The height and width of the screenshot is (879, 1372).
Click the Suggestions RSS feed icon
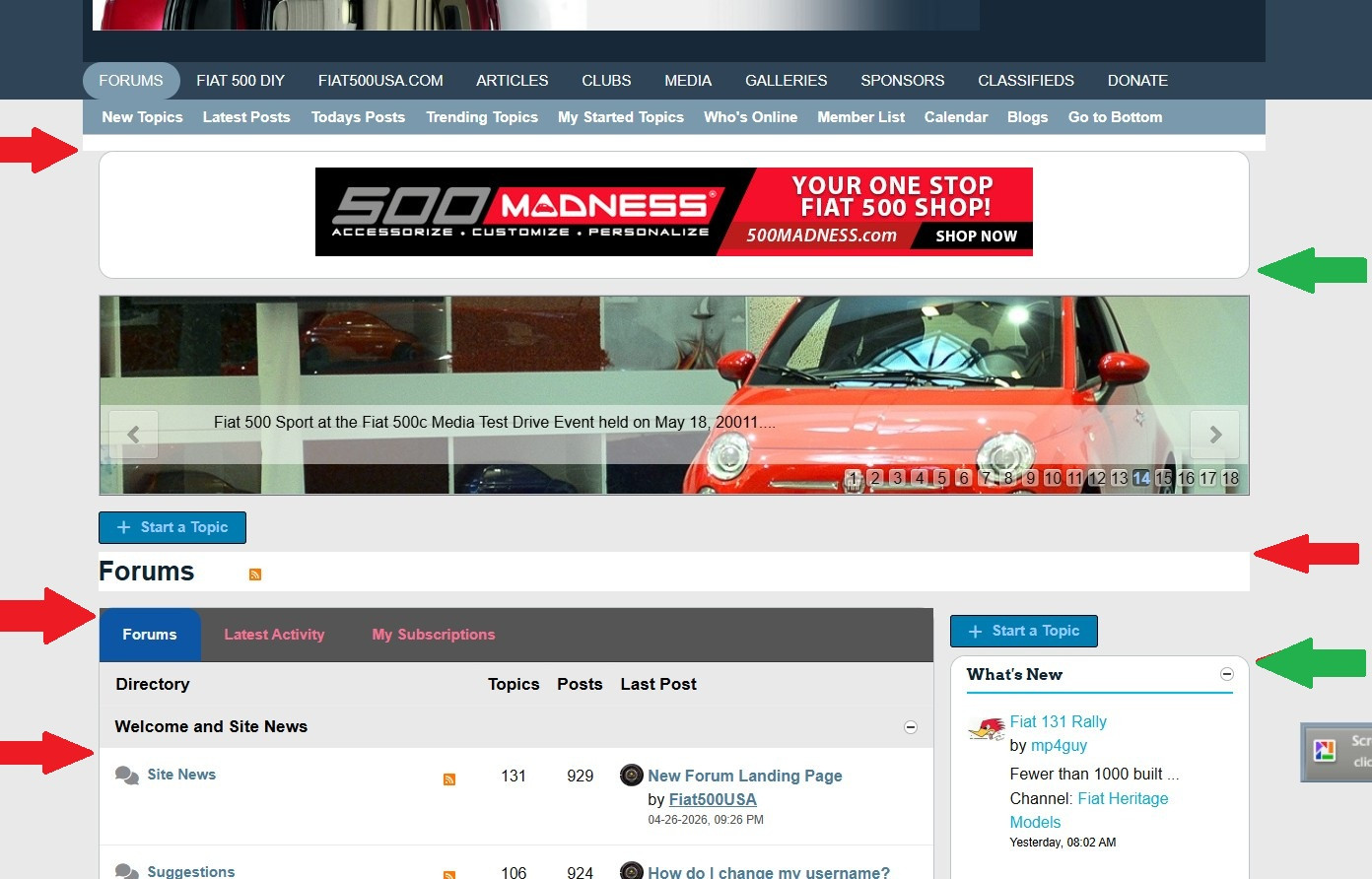pos(449,874)
